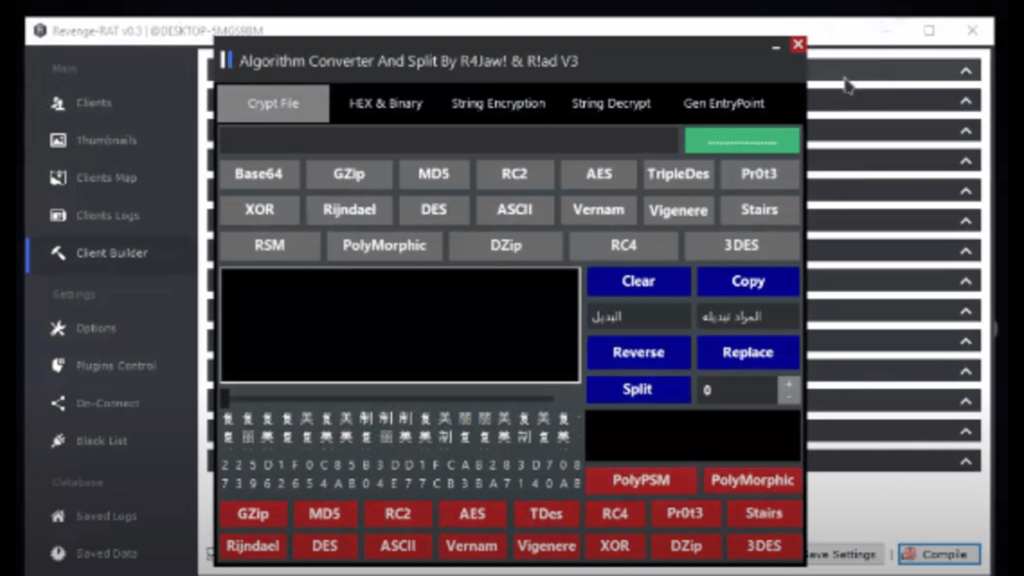
Task: Click the red Pr0t3 button
Action: [685, 514]
